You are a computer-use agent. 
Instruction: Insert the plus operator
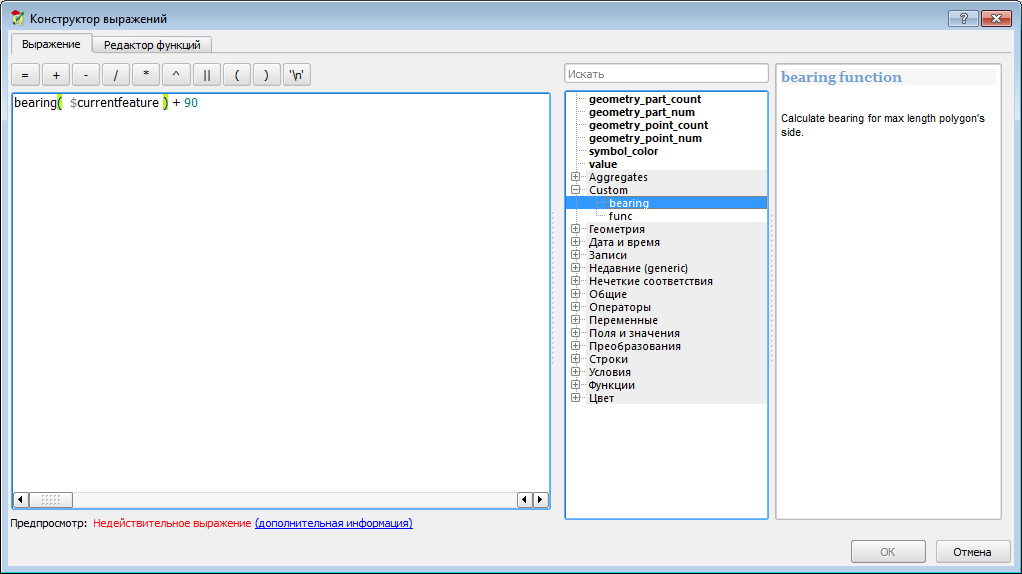click(56, 75)
